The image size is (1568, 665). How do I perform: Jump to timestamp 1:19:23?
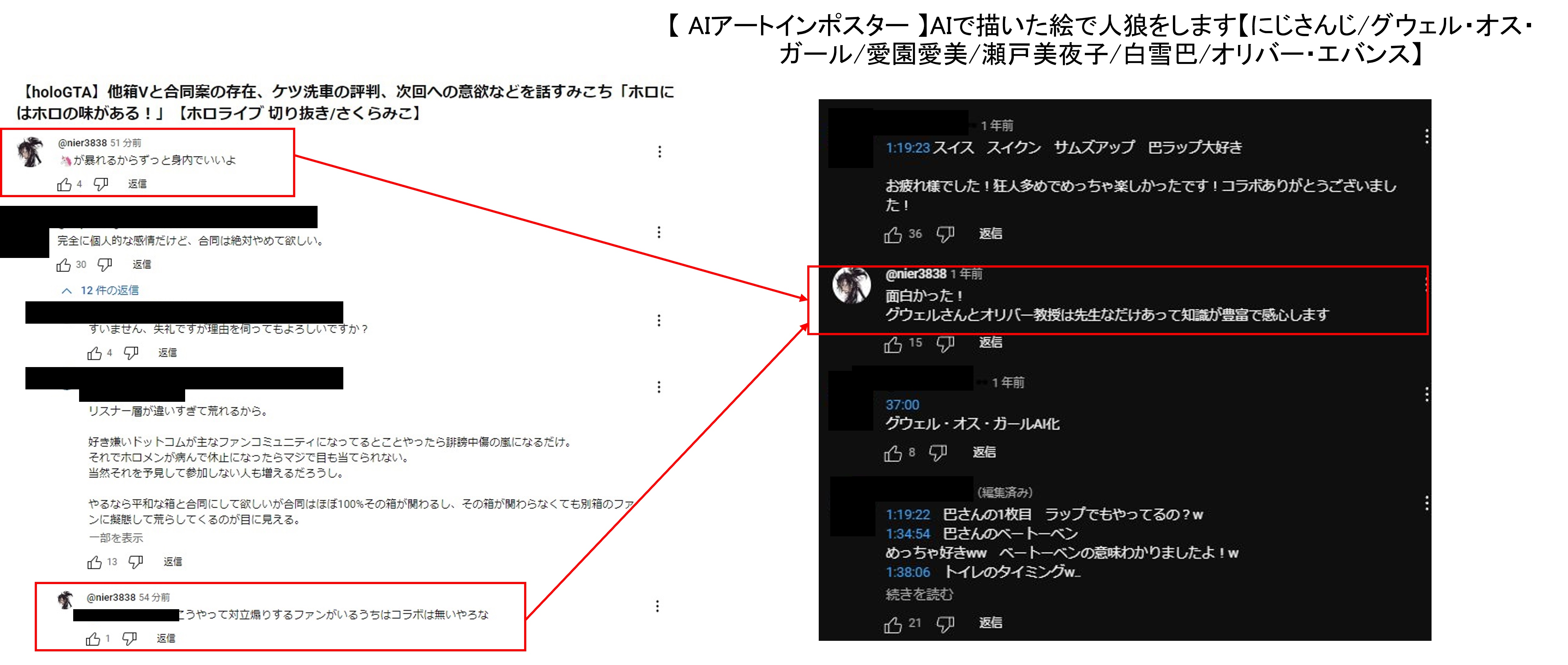(907, 148)
